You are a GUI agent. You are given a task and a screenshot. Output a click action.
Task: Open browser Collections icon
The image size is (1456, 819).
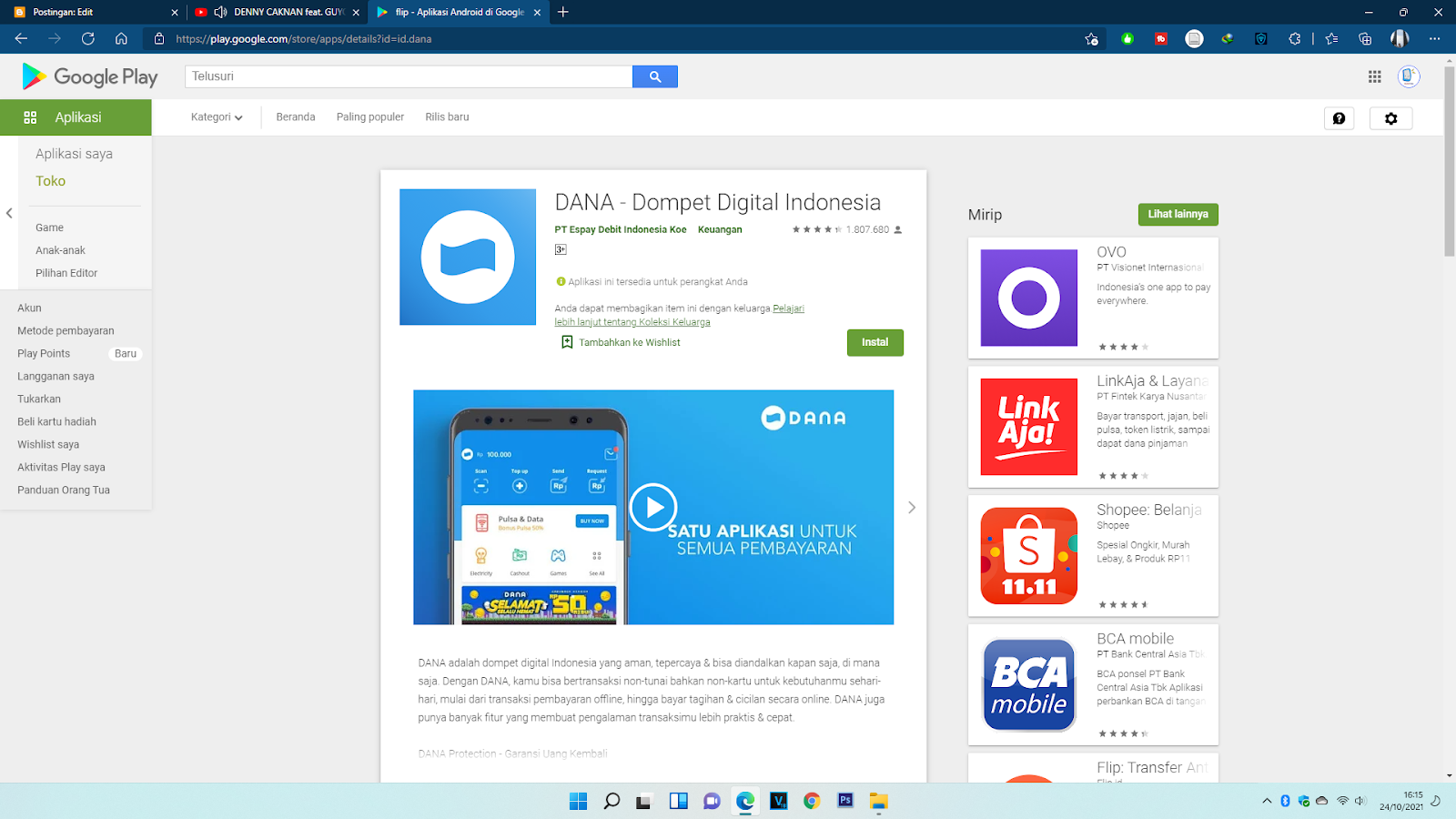pos(1365,38)
